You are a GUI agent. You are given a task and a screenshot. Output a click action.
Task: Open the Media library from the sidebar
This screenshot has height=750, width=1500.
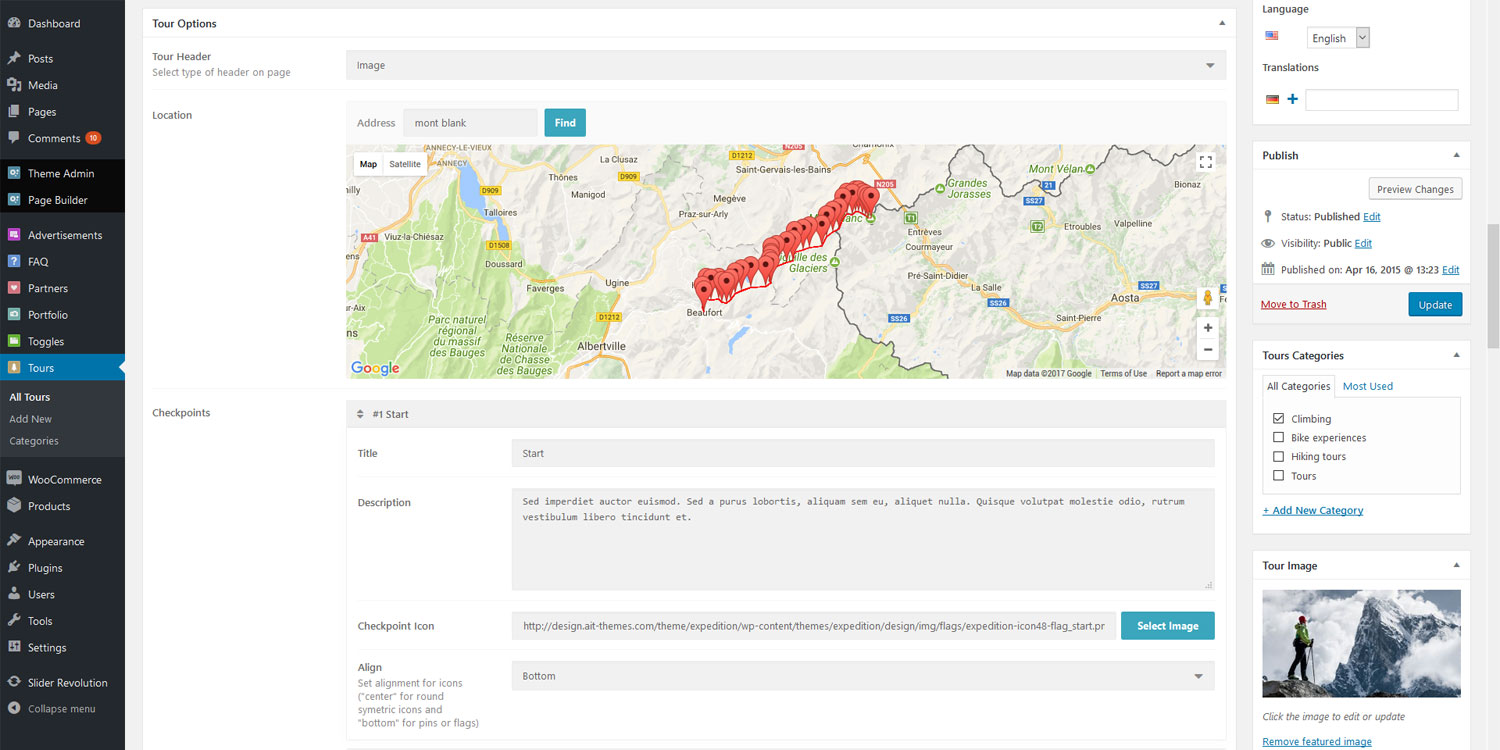point(40,85)
